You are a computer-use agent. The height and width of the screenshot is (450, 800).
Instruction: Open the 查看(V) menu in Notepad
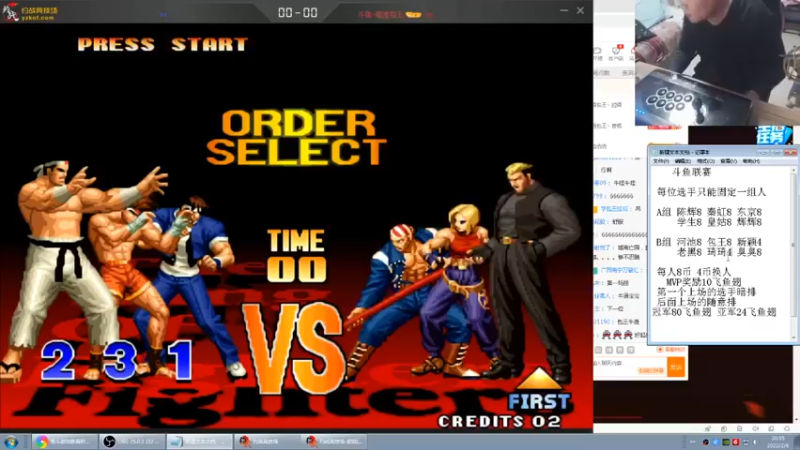pos(728,161)
